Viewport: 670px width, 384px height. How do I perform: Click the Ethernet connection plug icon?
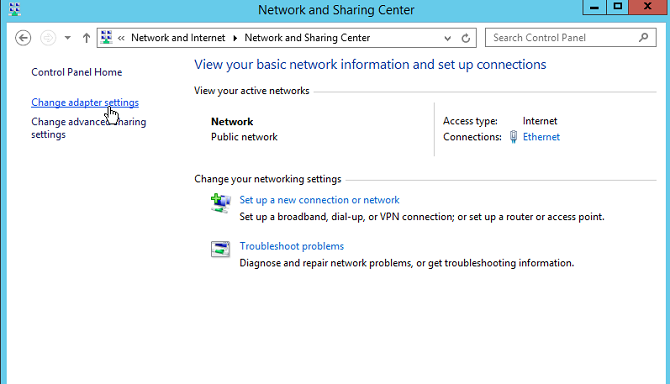tap(513, 137)
